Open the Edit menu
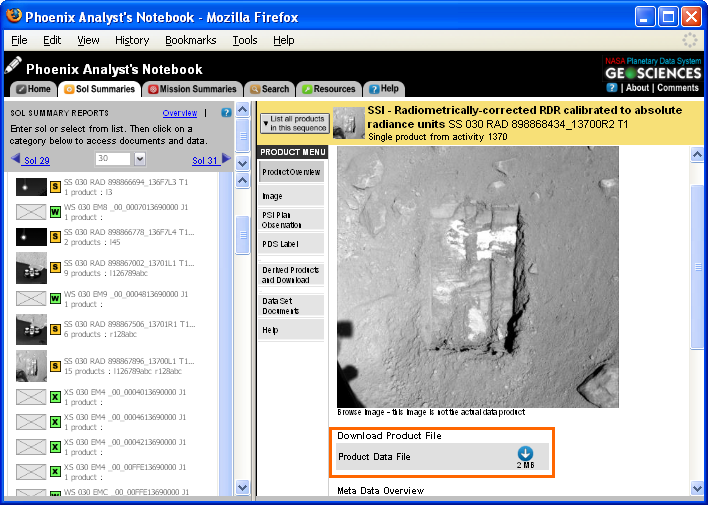The width and height of the screenshot is (708, 505). 52,40
